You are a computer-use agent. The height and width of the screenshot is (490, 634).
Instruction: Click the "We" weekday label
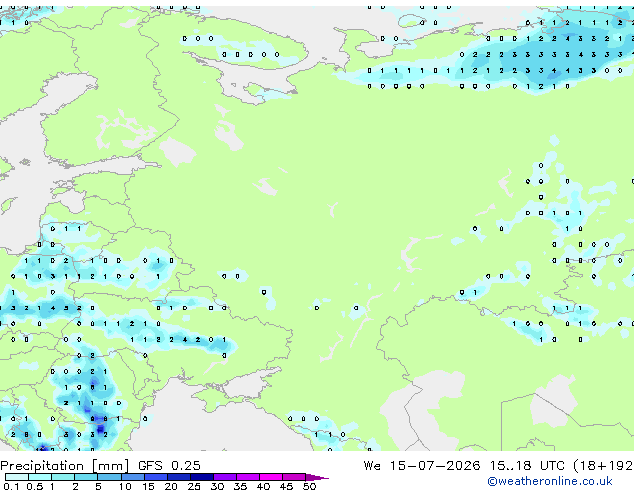pyautogui.click(x=372, y=466)
